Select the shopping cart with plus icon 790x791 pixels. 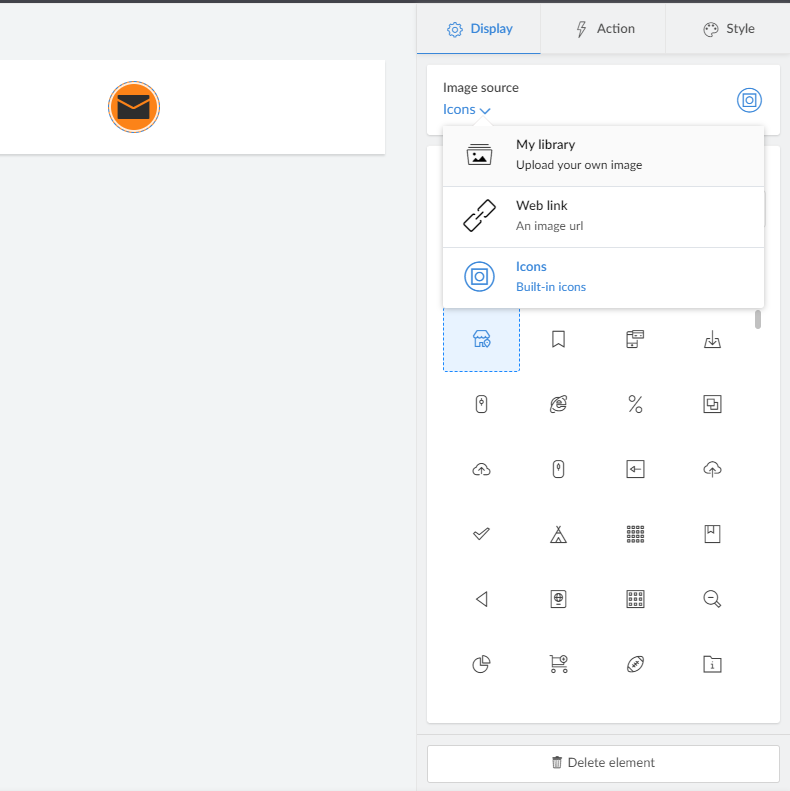tap(558, 664)
